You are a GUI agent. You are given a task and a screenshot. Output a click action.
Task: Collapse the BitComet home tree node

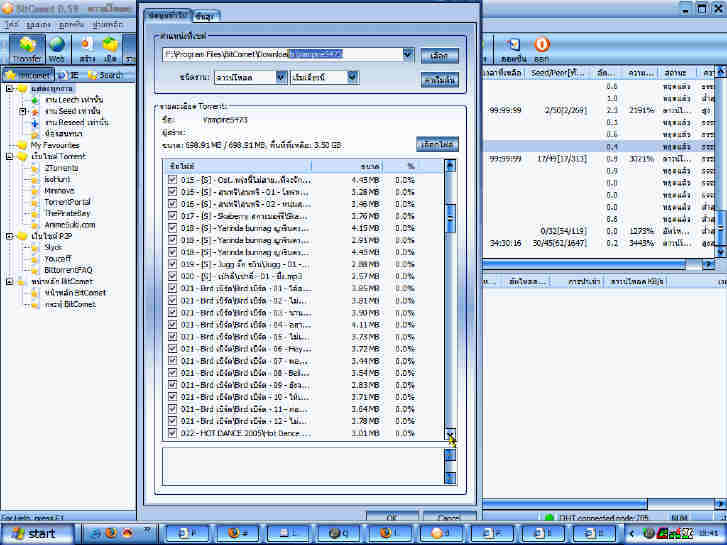tap(9, 282)
